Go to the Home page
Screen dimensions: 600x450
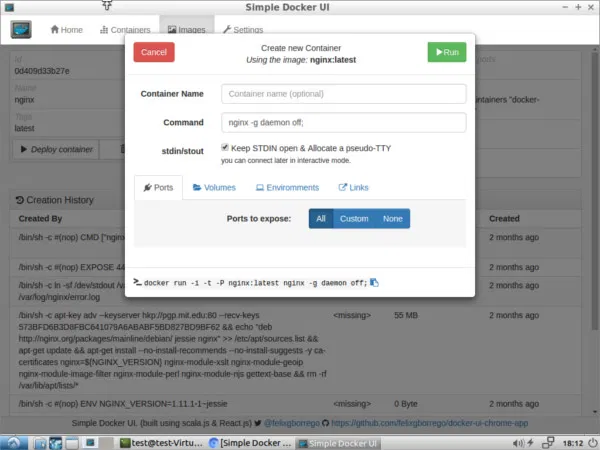(67, 29)
